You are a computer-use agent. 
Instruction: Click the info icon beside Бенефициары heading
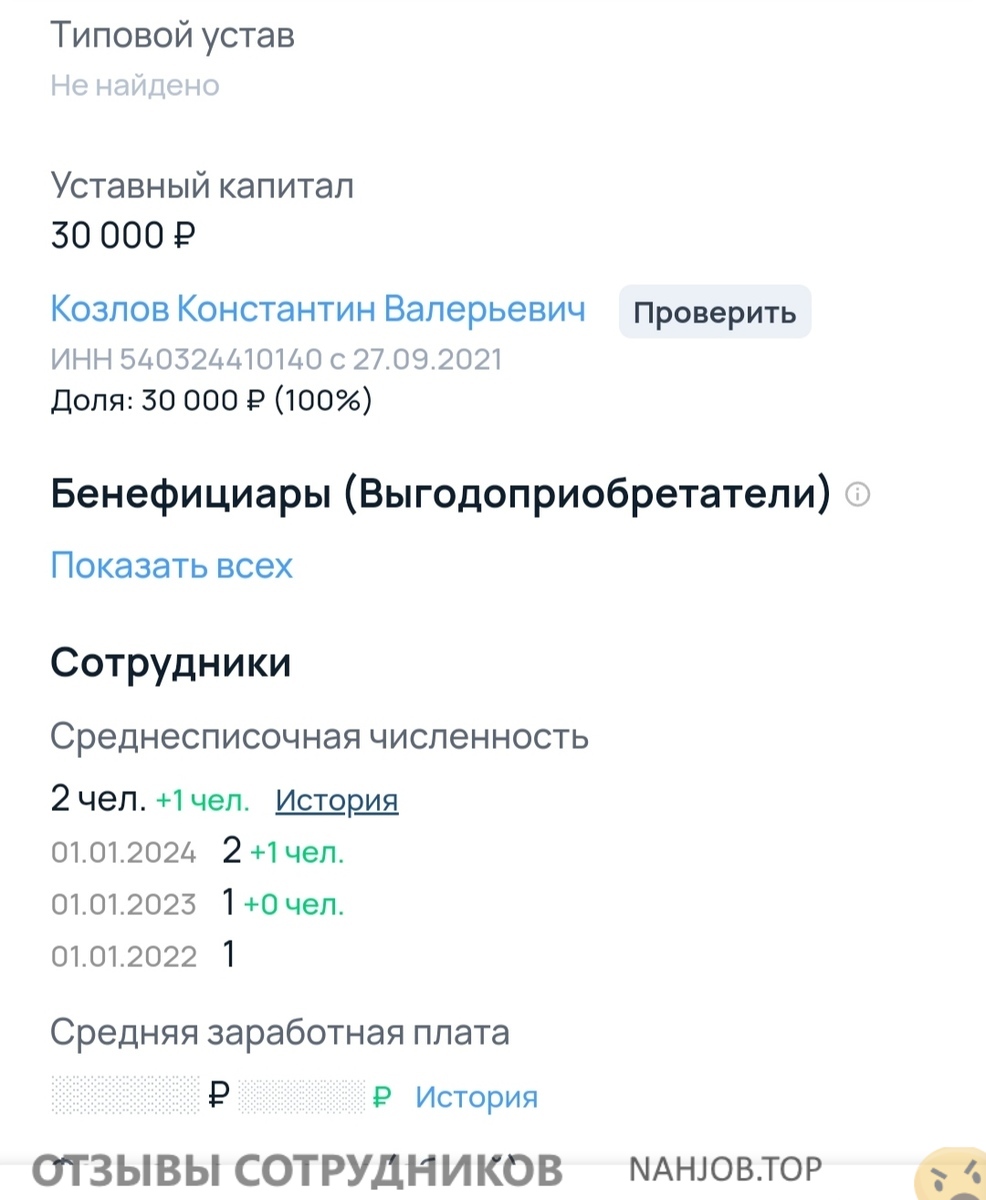(858, 495)
